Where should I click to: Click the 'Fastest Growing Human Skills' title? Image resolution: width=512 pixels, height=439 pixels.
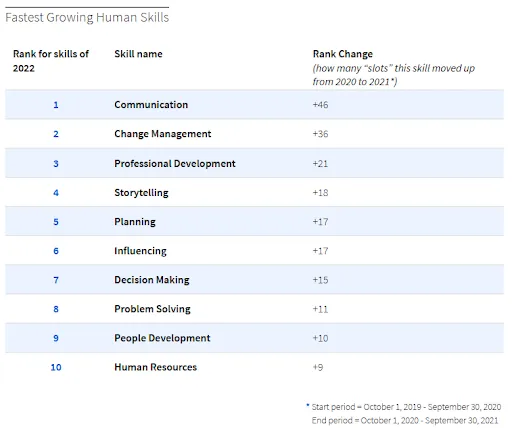pos(87,18)
